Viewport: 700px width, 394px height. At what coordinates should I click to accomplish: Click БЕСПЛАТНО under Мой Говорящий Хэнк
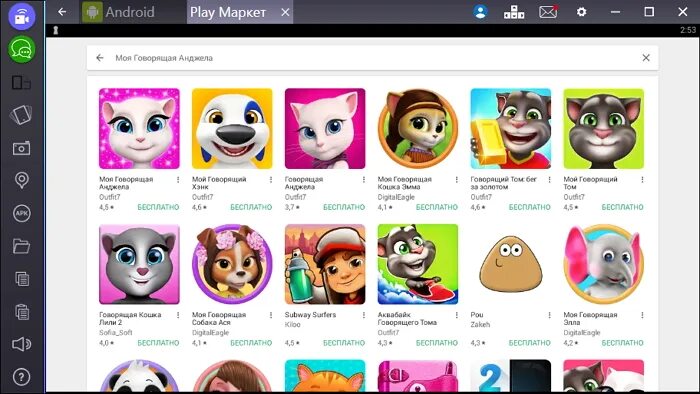click(251, 207)
